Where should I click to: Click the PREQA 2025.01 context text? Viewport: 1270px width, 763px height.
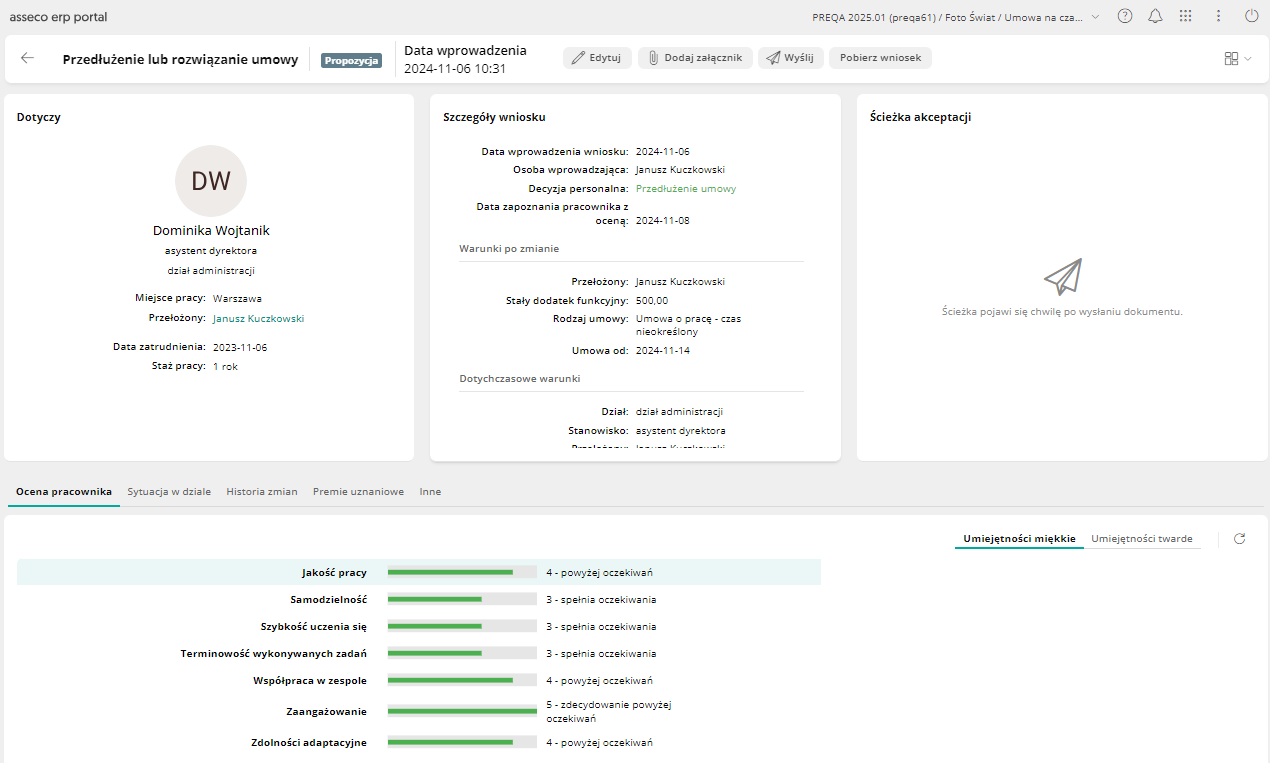[948, 17]
